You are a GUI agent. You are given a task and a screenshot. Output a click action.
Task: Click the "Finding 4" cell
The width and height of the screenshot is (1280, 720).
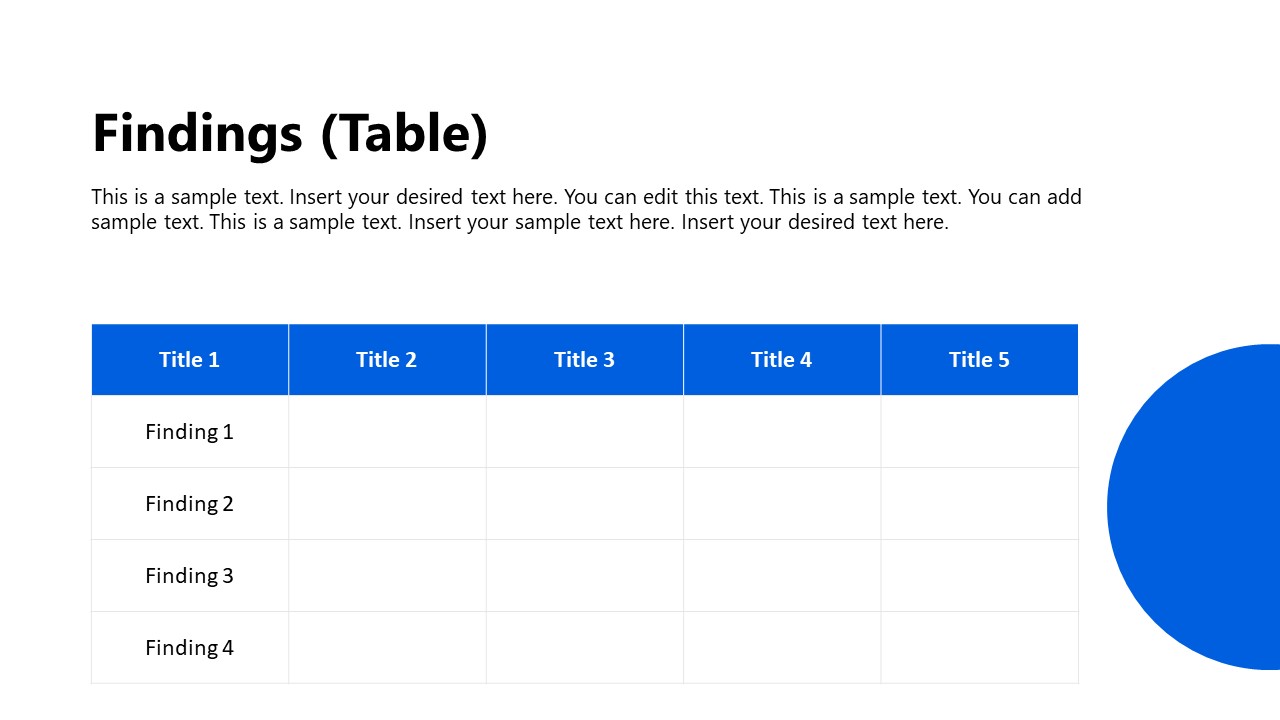click(189, 648)
